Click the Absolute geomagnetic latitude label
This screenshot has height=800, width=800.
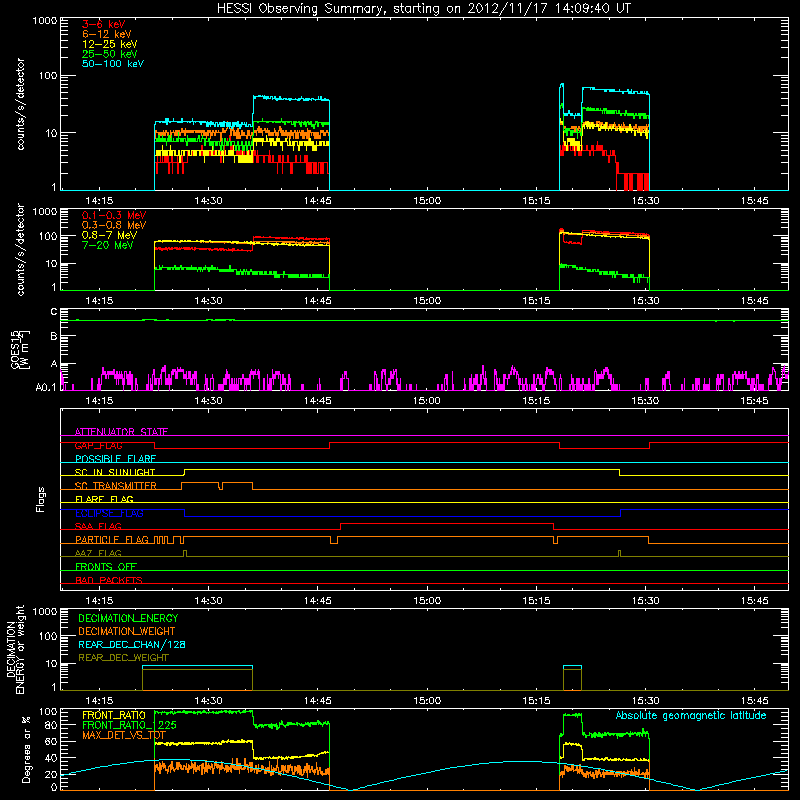click(691, 715)
